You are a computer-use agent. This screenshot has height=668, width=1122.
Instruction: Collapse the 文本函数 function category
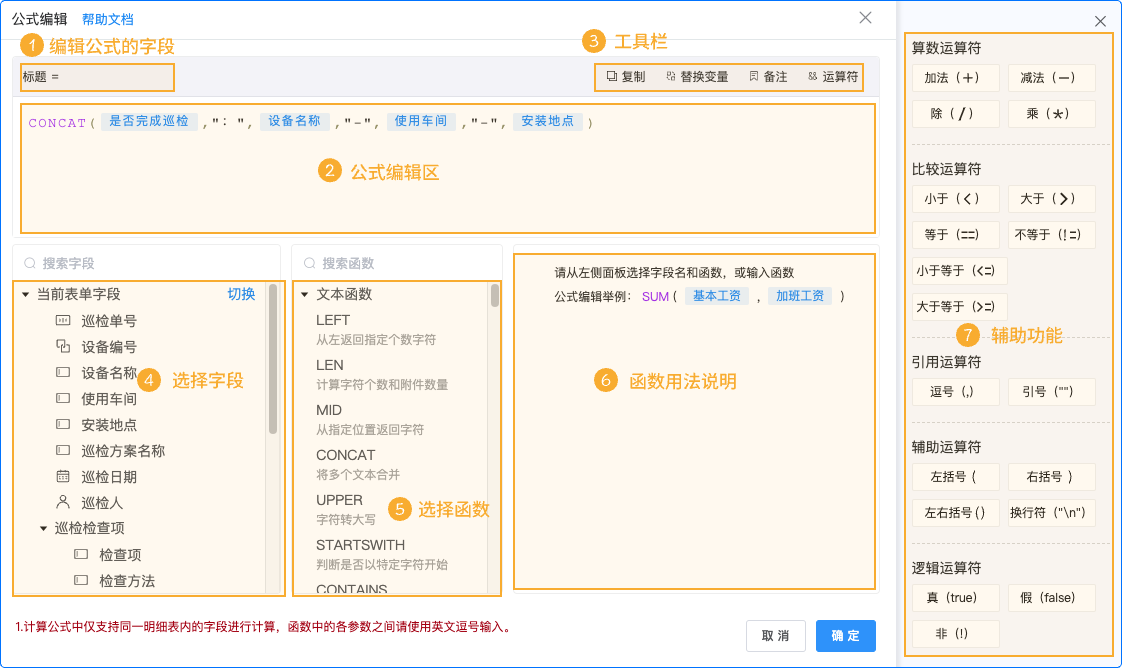(306, 296)
